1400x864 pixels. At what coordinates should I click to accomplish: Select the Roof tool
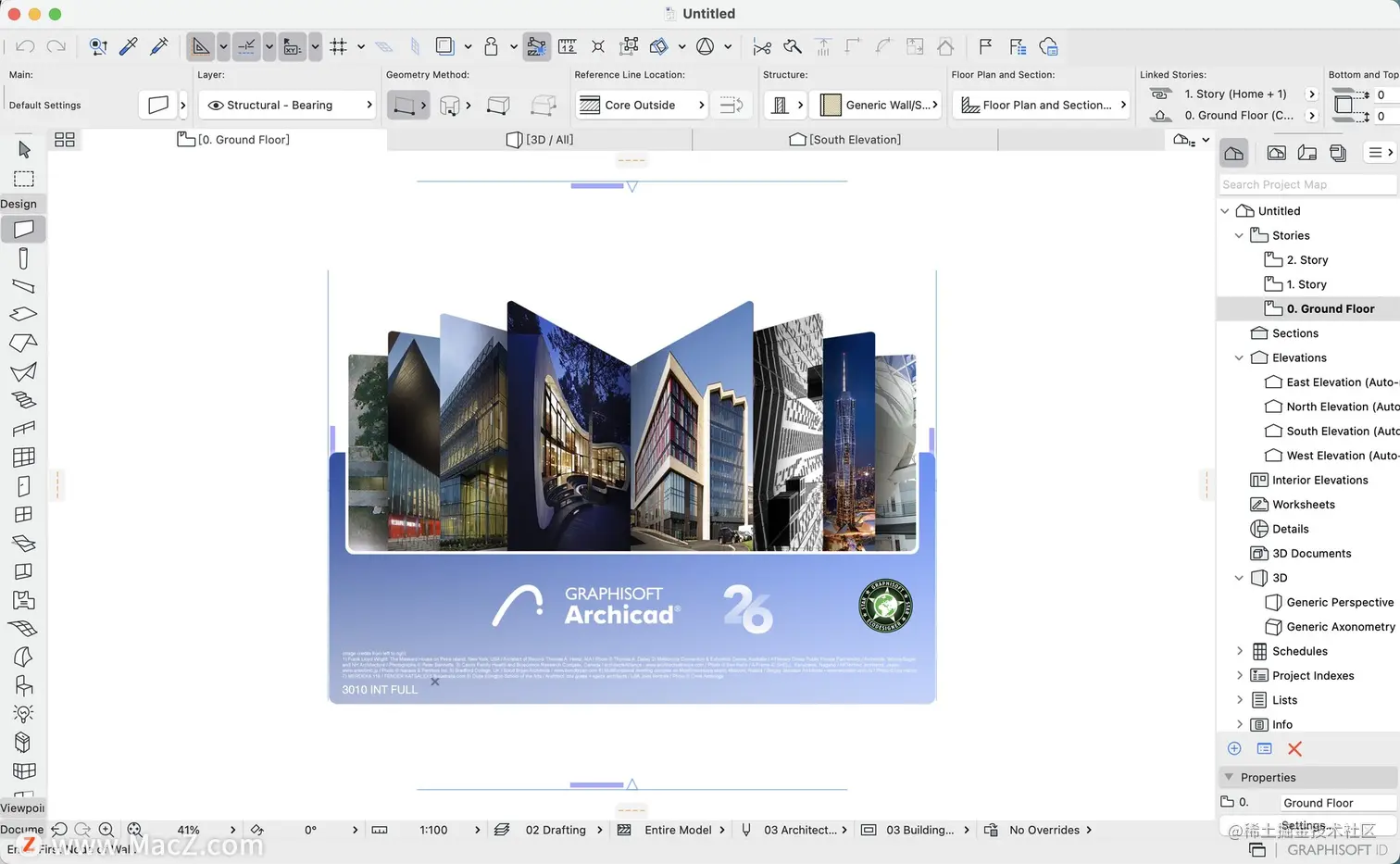point(24,343)
